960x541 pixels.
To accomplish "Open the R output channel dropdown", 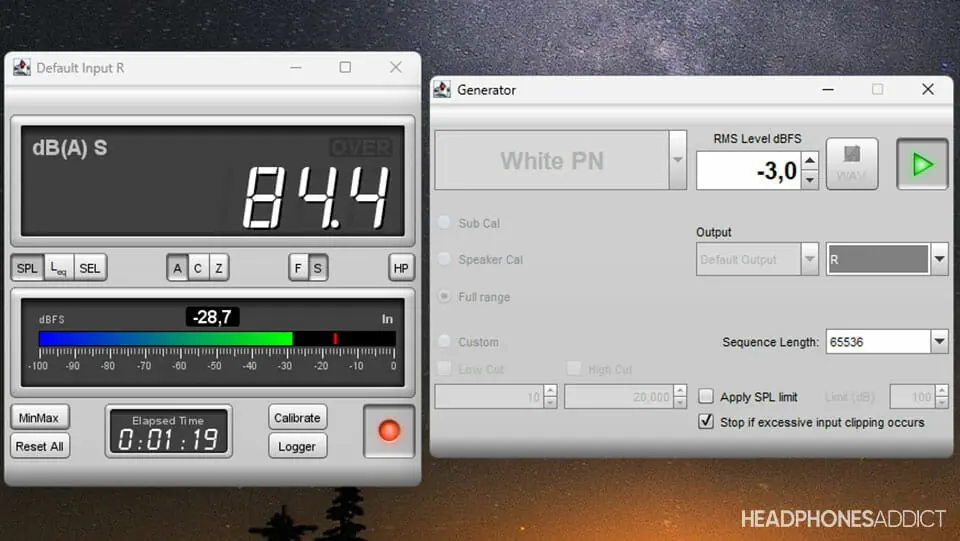I will tap(939, 259).
